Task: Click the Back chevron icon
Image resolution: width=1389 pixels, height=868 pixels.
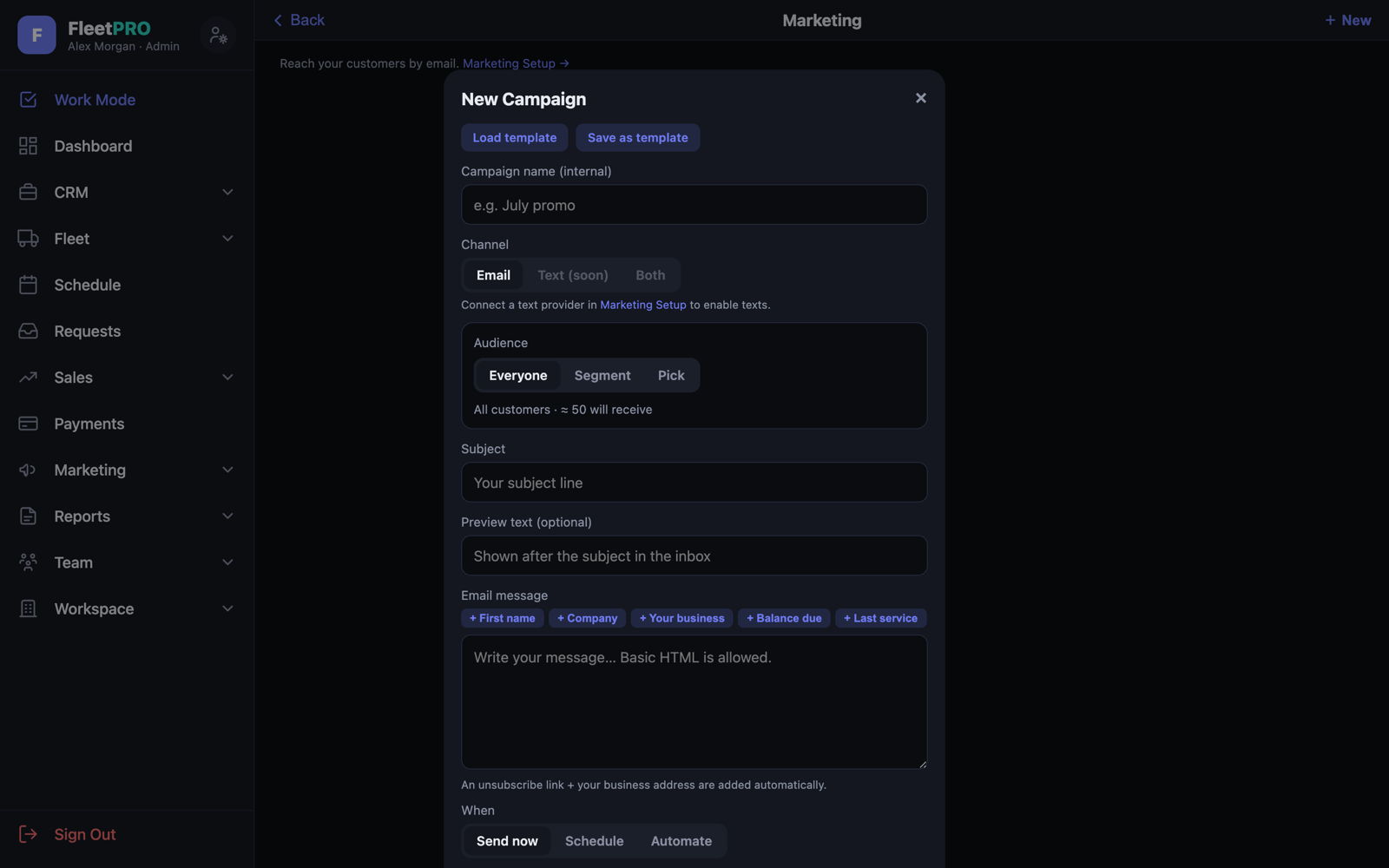Action: pyautogui.click(x=278, y=20)
